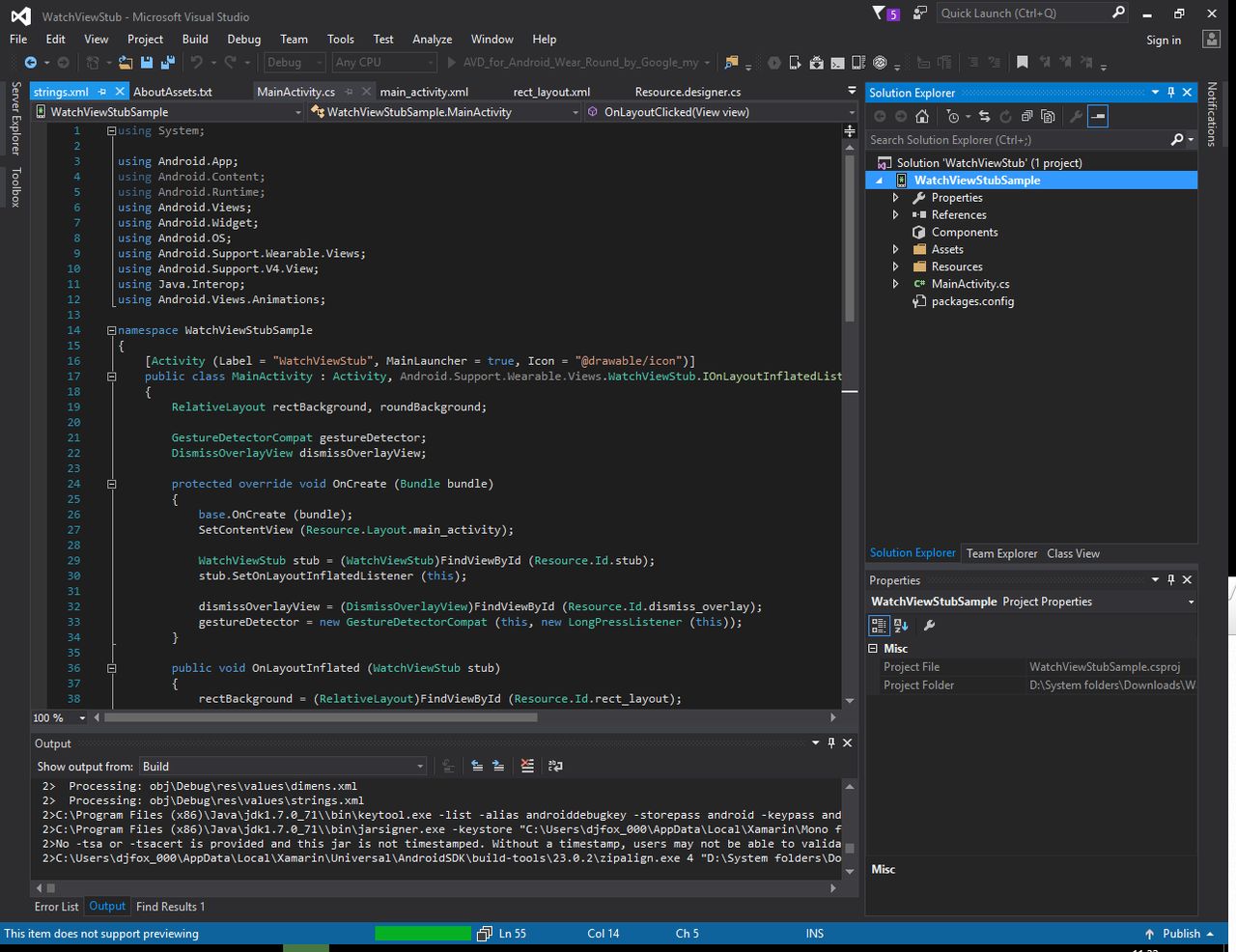Expand the Assets folder node

click(895, 249)
